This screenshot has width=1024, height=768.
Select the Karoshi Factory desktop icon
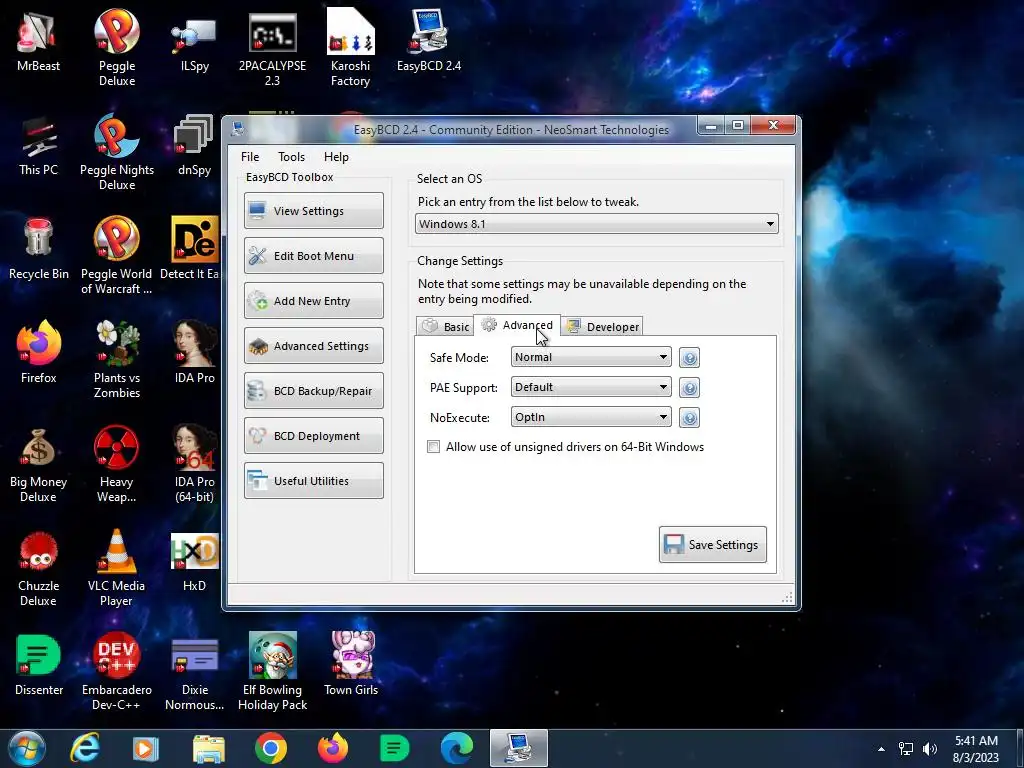pos(350,48)
